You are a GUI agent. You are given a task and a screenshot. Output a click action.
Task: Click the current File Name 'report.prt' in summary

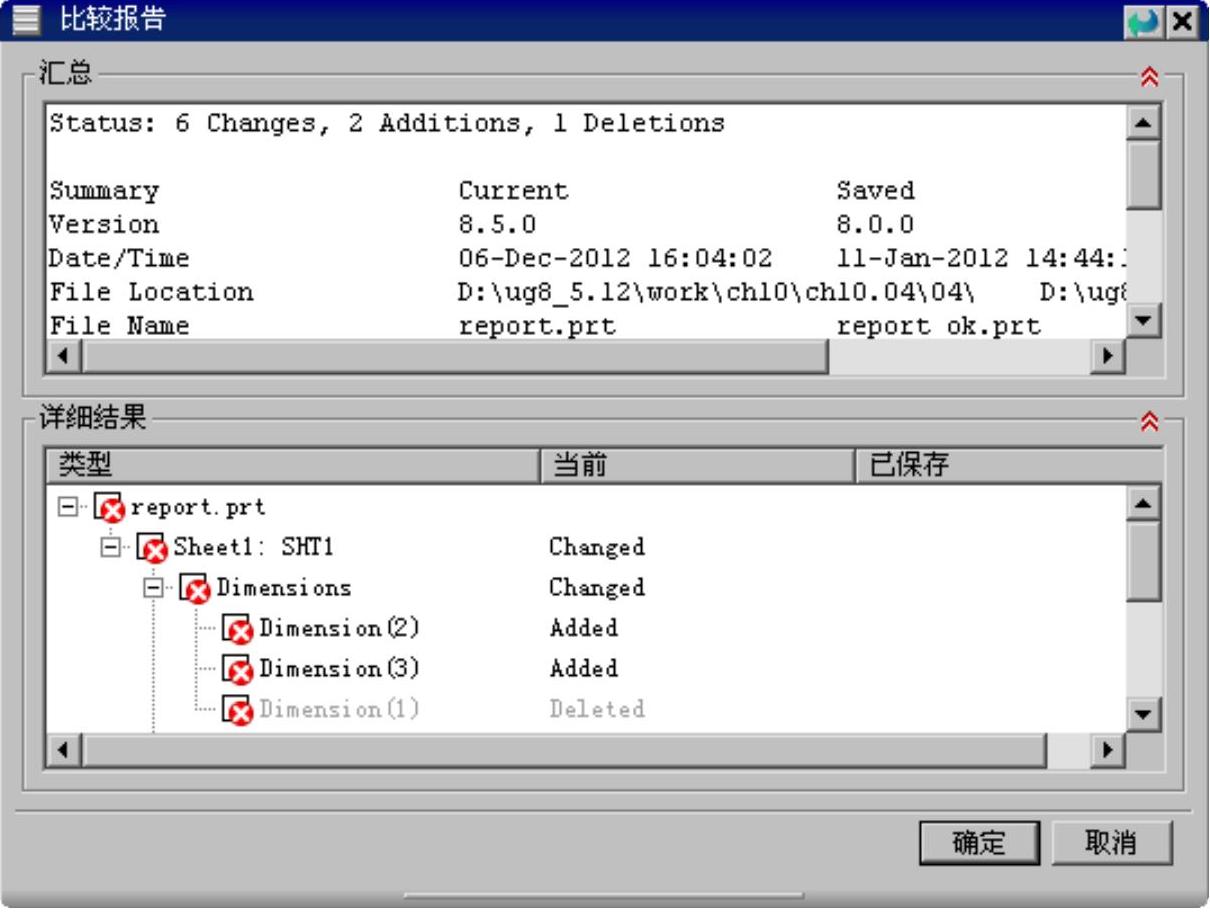pyautogui.click(x=537, y=326)
